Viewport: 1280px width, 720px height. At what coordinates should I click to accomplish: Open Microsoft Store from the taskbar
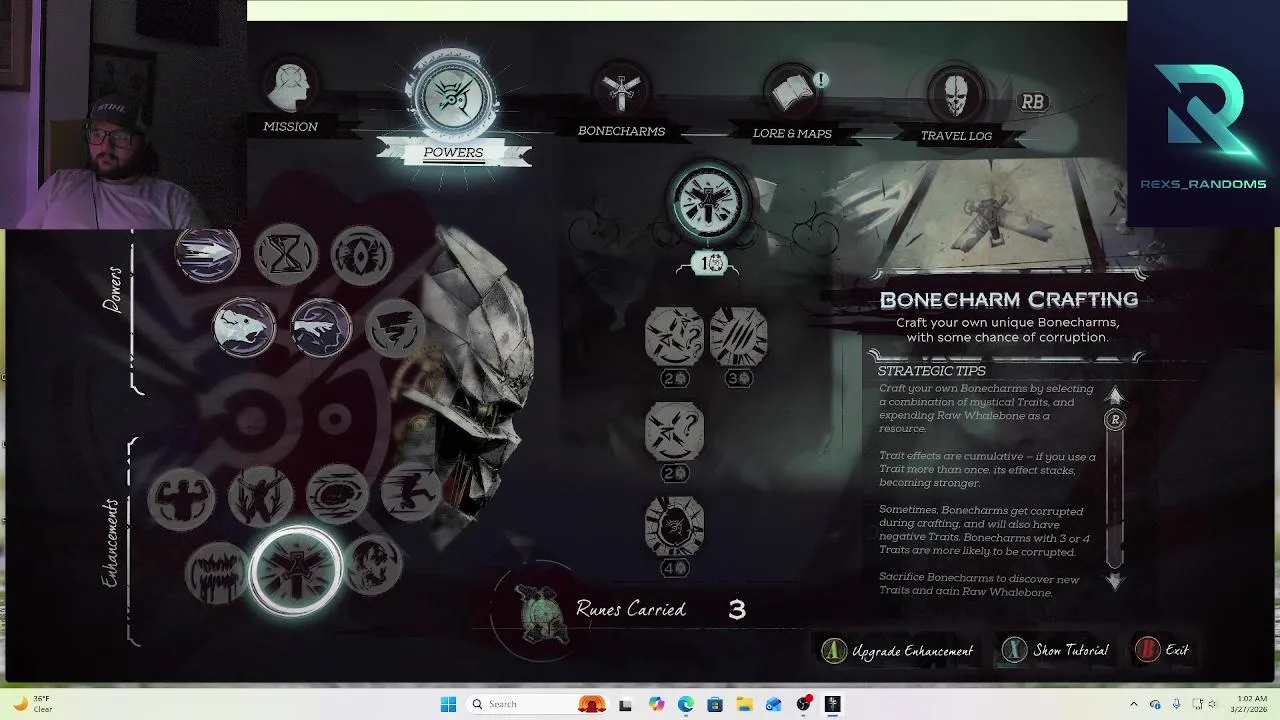tap(715, 704)
